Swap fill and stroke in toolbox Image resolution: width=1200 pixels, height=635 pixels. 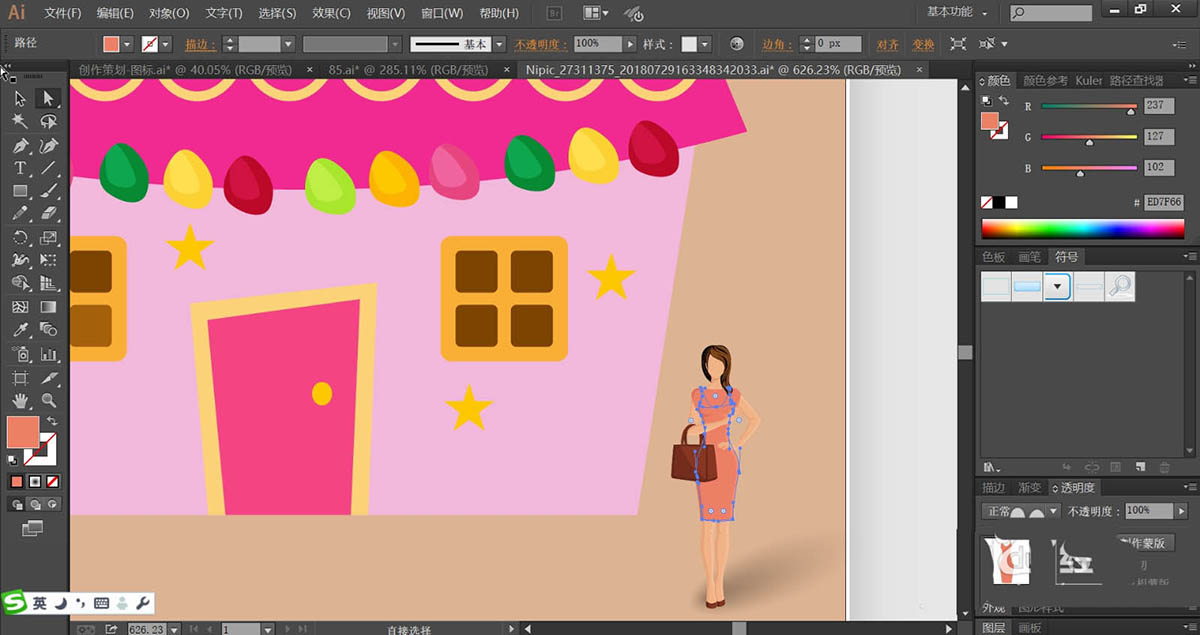click(52, 421)
